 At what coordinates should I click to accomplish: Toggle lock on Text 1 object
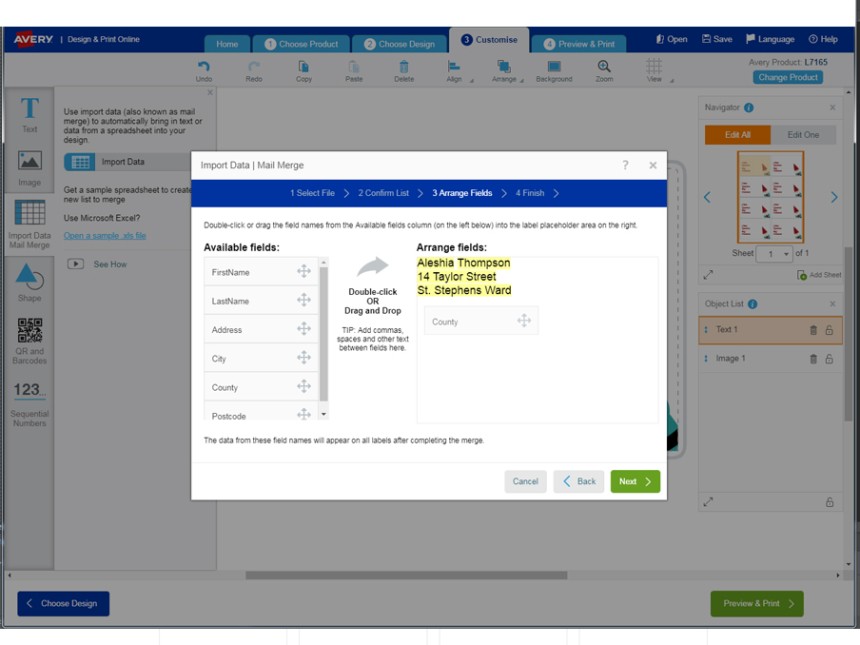829,330
